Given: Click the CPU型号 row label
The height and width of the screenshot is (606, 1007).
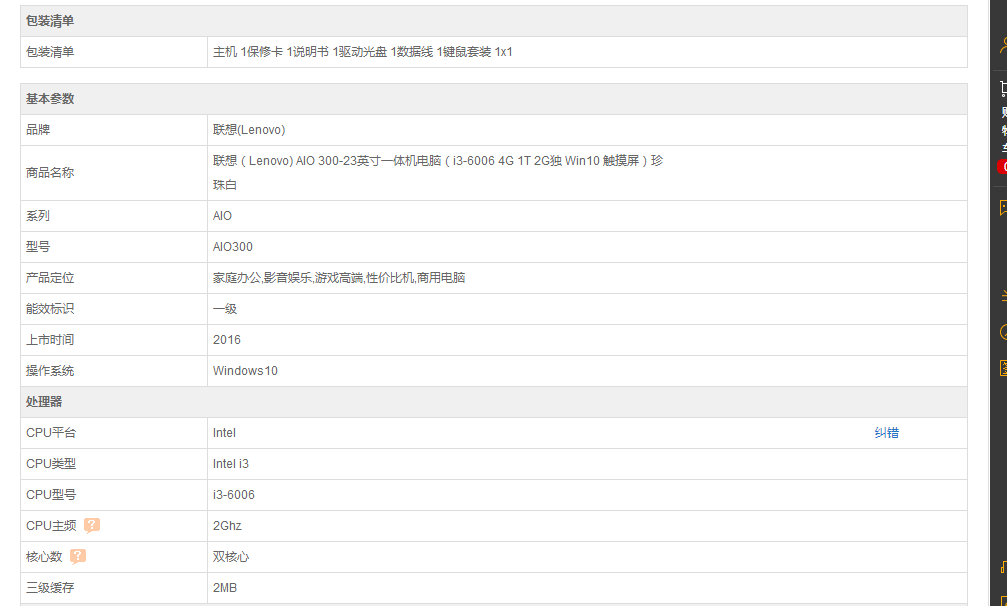Looking at the screenshot, I should (x=51, y=495).
